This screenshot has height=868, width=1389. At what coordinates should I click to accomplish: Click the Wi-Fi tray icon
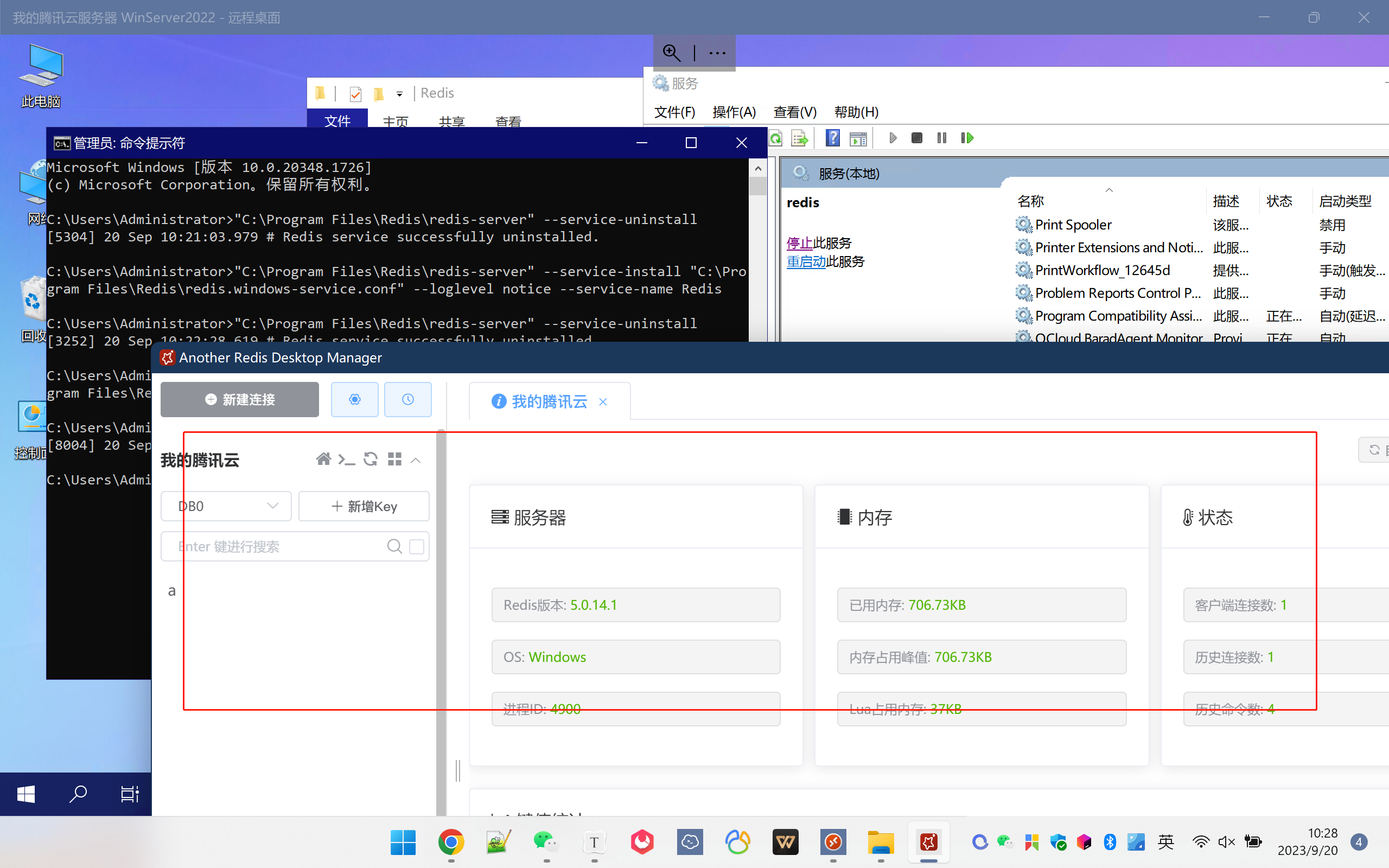1201,842
